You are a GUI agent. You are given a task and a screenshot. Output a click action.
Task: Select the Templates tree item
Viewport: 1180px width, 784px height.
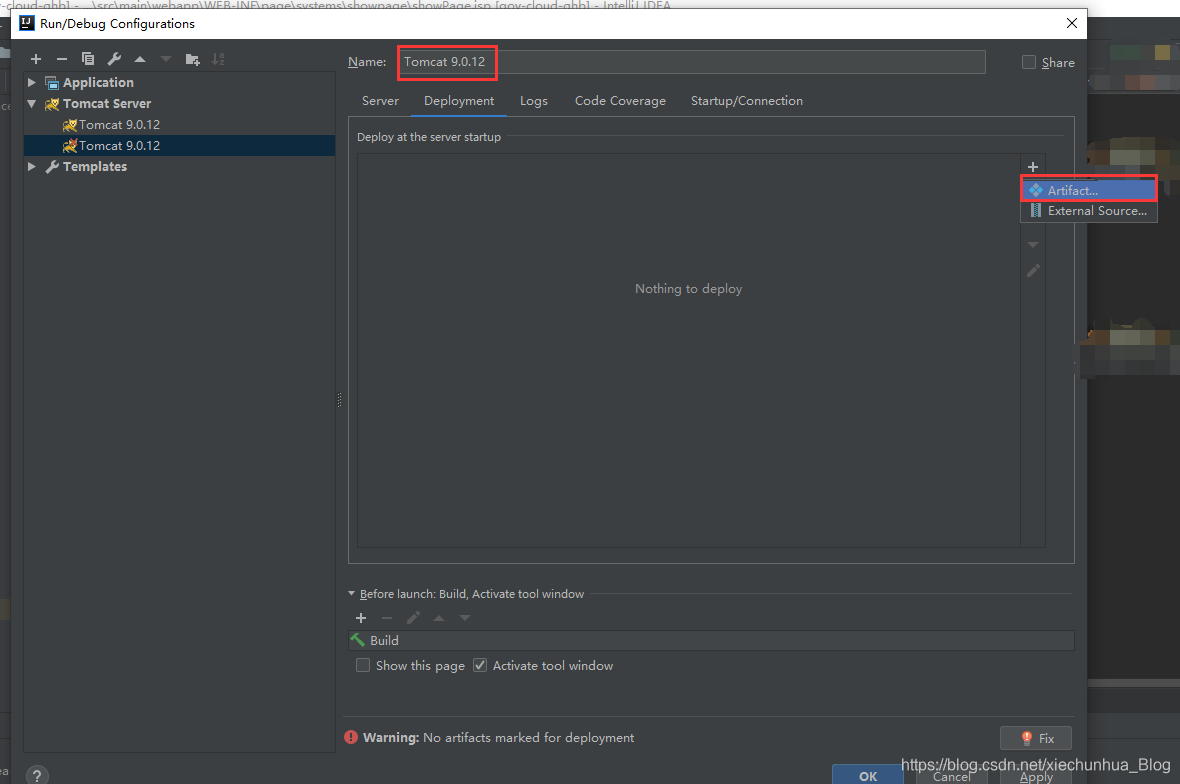(94, 166)
